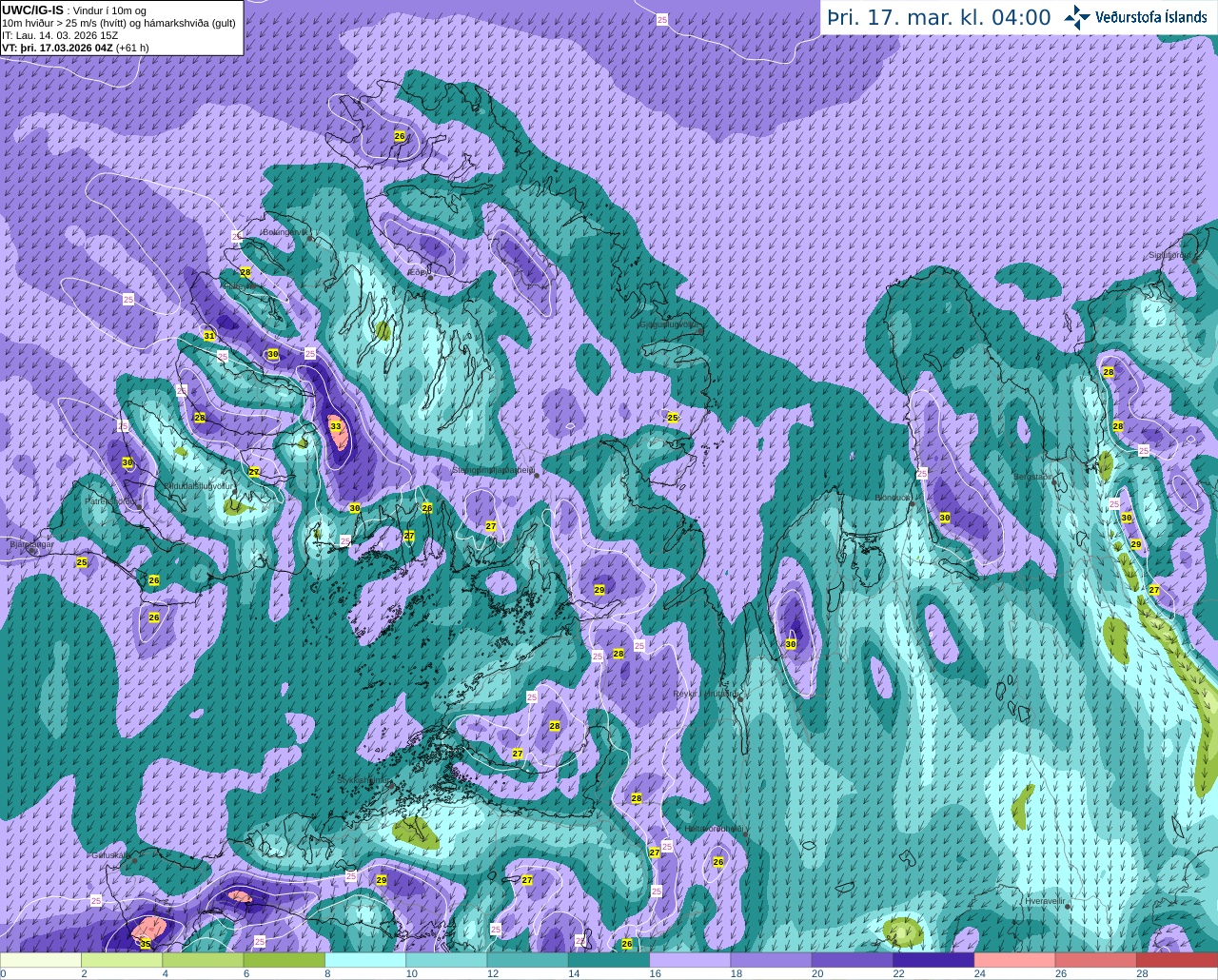Click the dark red 28+ legend swatch
This screenshot has width=1218, height=980.
[x=1177, y=959]
